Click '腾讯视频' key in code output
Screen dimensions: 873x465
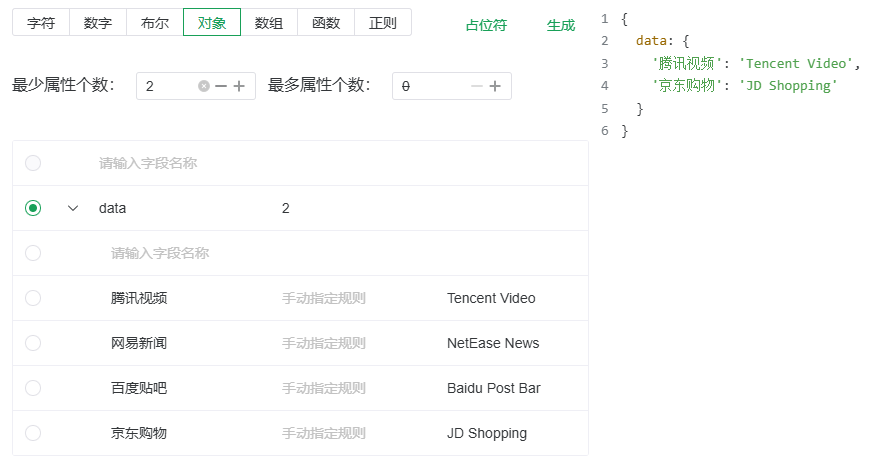point(686,63)
